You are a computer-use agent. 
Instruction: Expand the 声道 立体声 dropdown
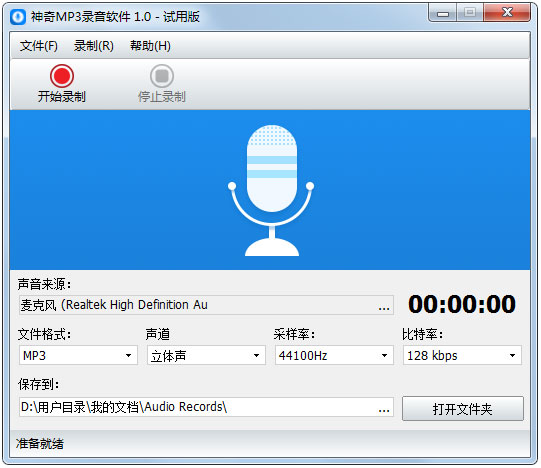206,355
